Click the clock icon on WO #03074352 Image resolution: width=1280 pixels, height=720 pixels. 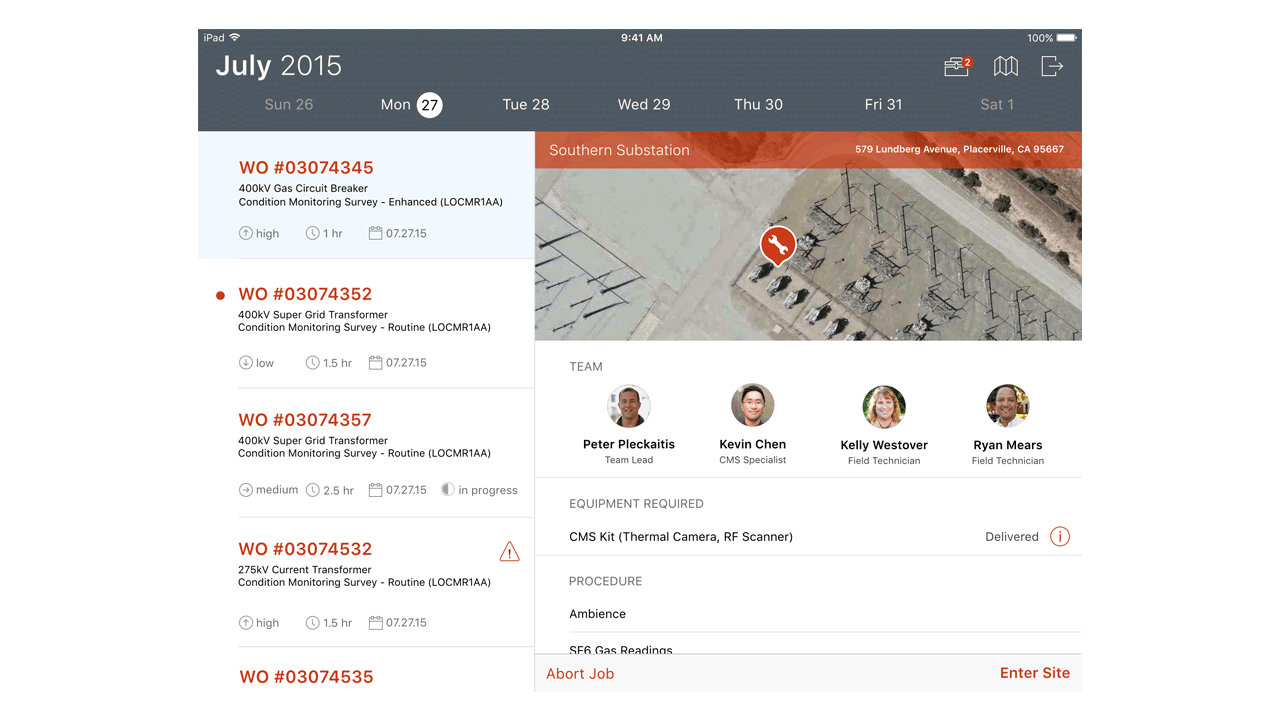coord(313,363)
